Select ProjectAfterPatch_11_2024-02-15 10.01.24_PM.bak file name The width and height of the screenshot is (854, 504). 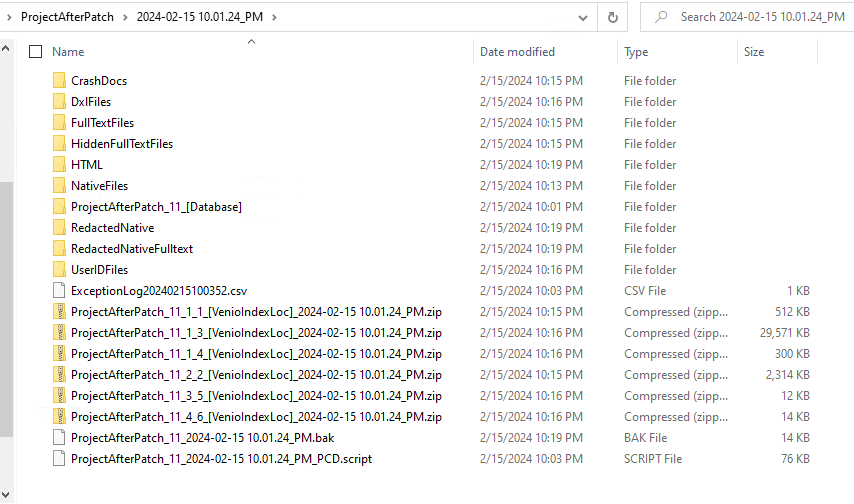(203, 438)
